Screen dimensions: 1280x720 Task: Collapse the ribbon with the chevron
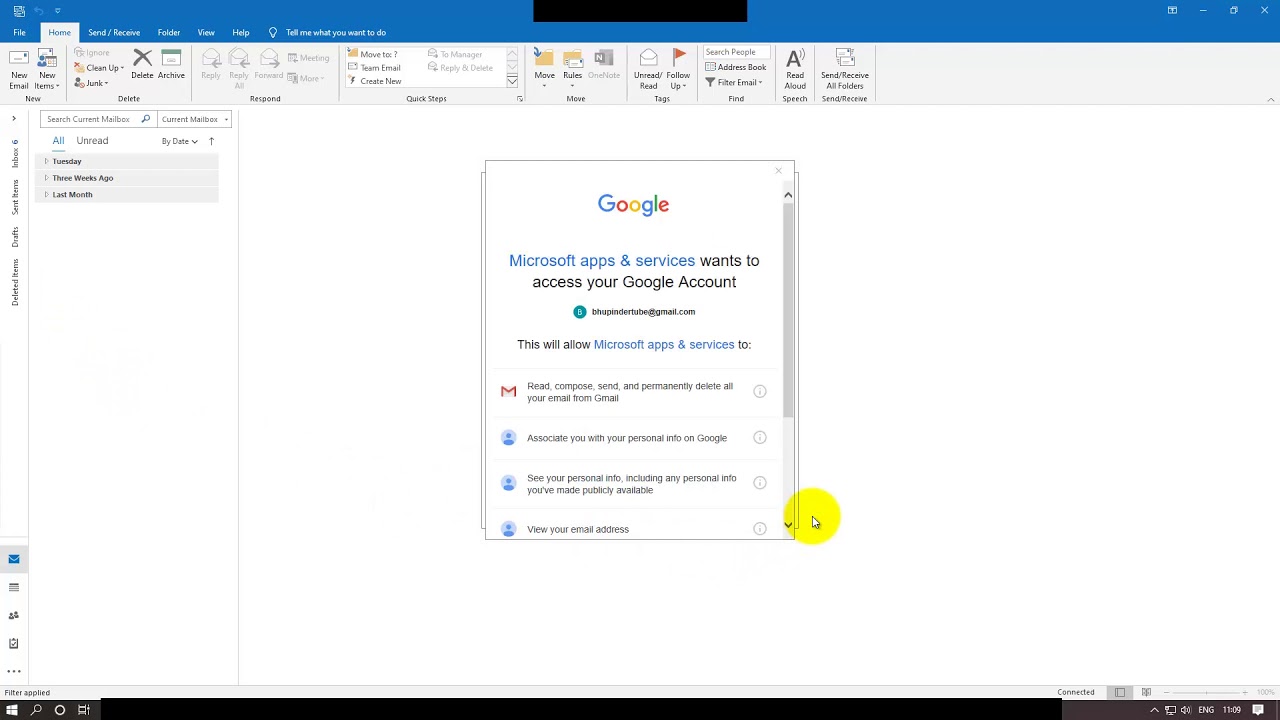[x=1271, y=99]
